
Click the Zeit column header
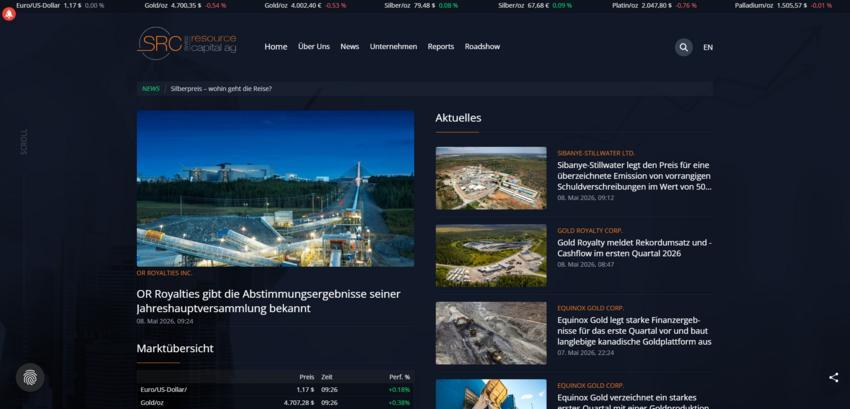coord(327,376)
